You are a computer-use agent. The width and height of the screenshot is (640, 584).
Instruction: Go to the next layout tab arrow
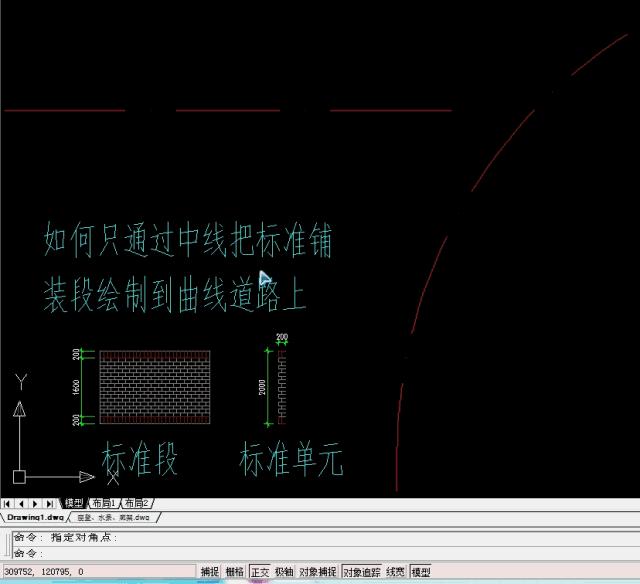point(36,504)
